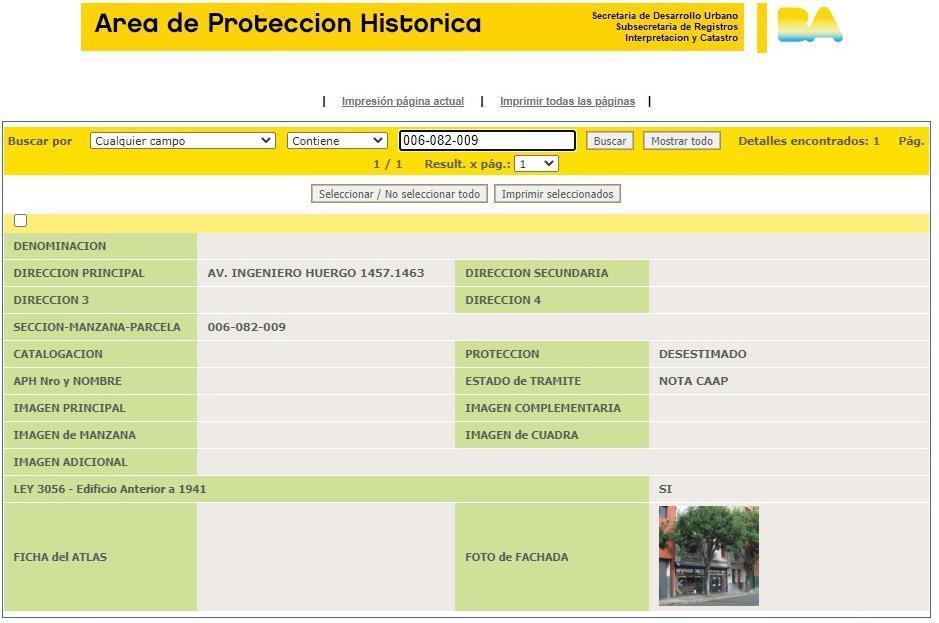
Task: Open 'Impresión página actual' link
Action: click(402, 101)
